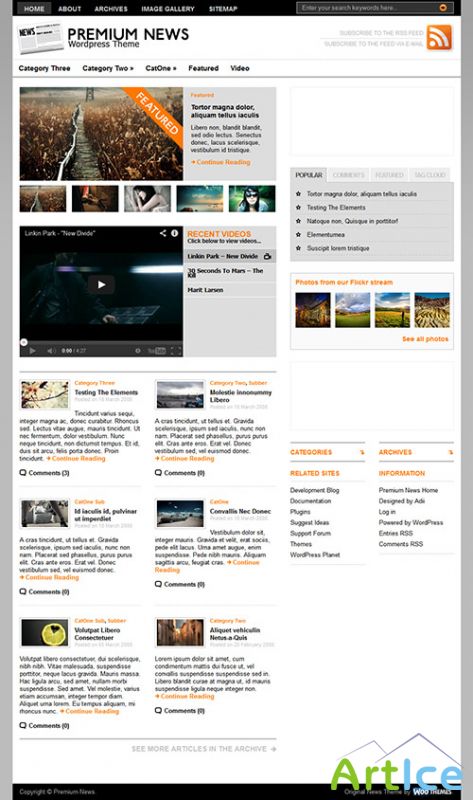The image size is (473, 800).
Task: Expand the Category Two menu
Action: (x=108, y=68)
